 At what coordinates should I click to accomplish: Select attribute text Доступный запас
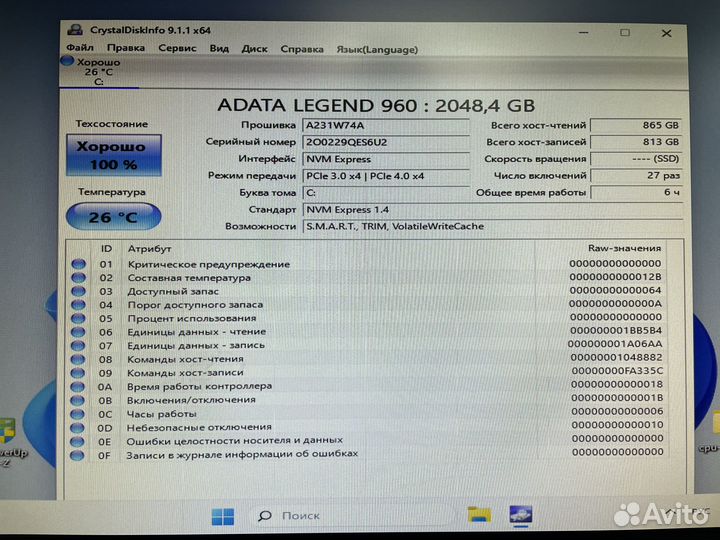point(173,291)
